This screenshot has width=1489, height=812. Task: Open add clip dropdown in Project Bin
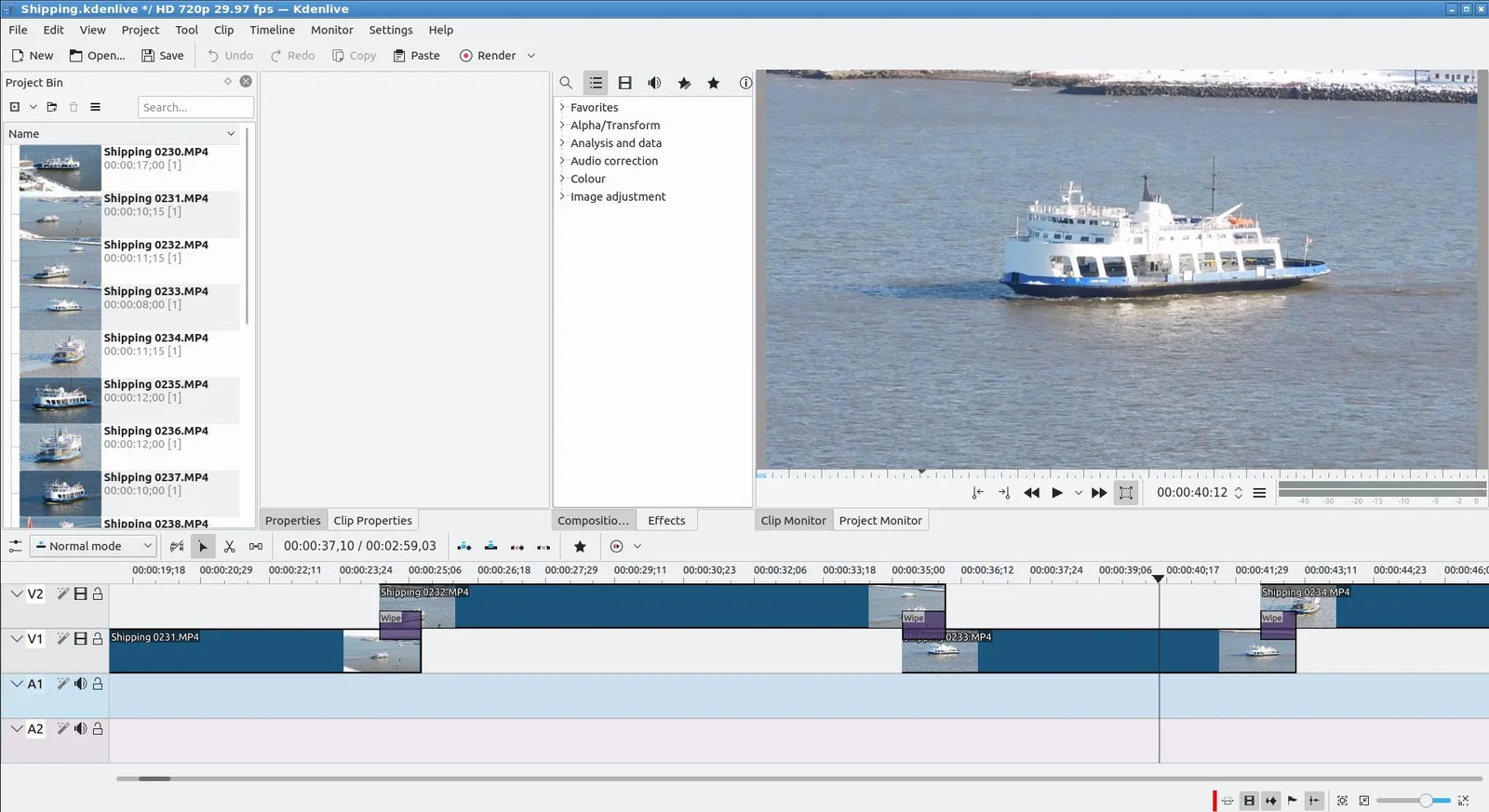(x=33, y=107)
